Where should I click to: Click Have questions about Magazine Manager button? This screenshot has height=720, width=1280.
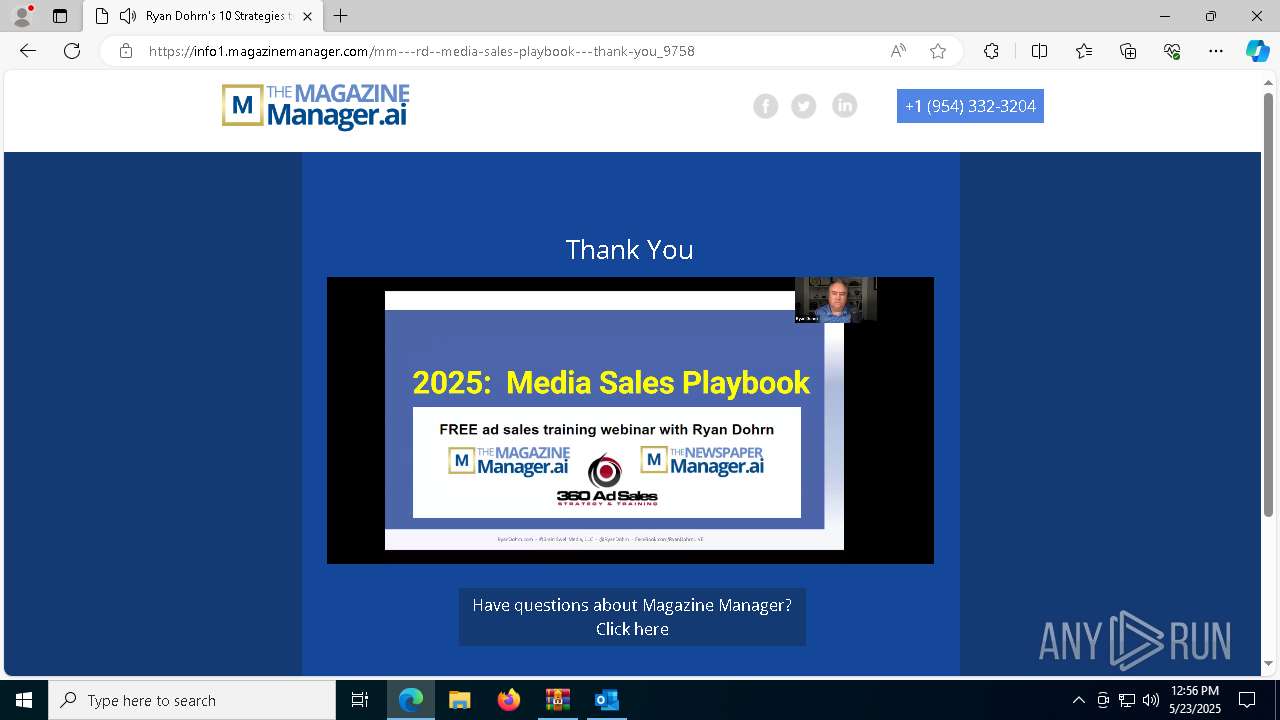click(632, 617)
